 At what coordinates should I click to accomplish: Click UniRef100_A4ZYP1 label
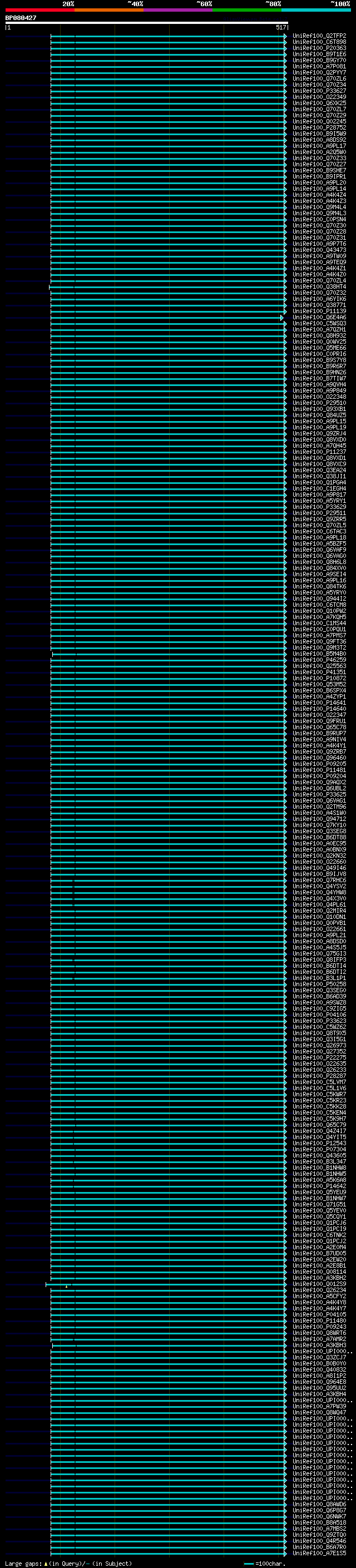point(319,696)
